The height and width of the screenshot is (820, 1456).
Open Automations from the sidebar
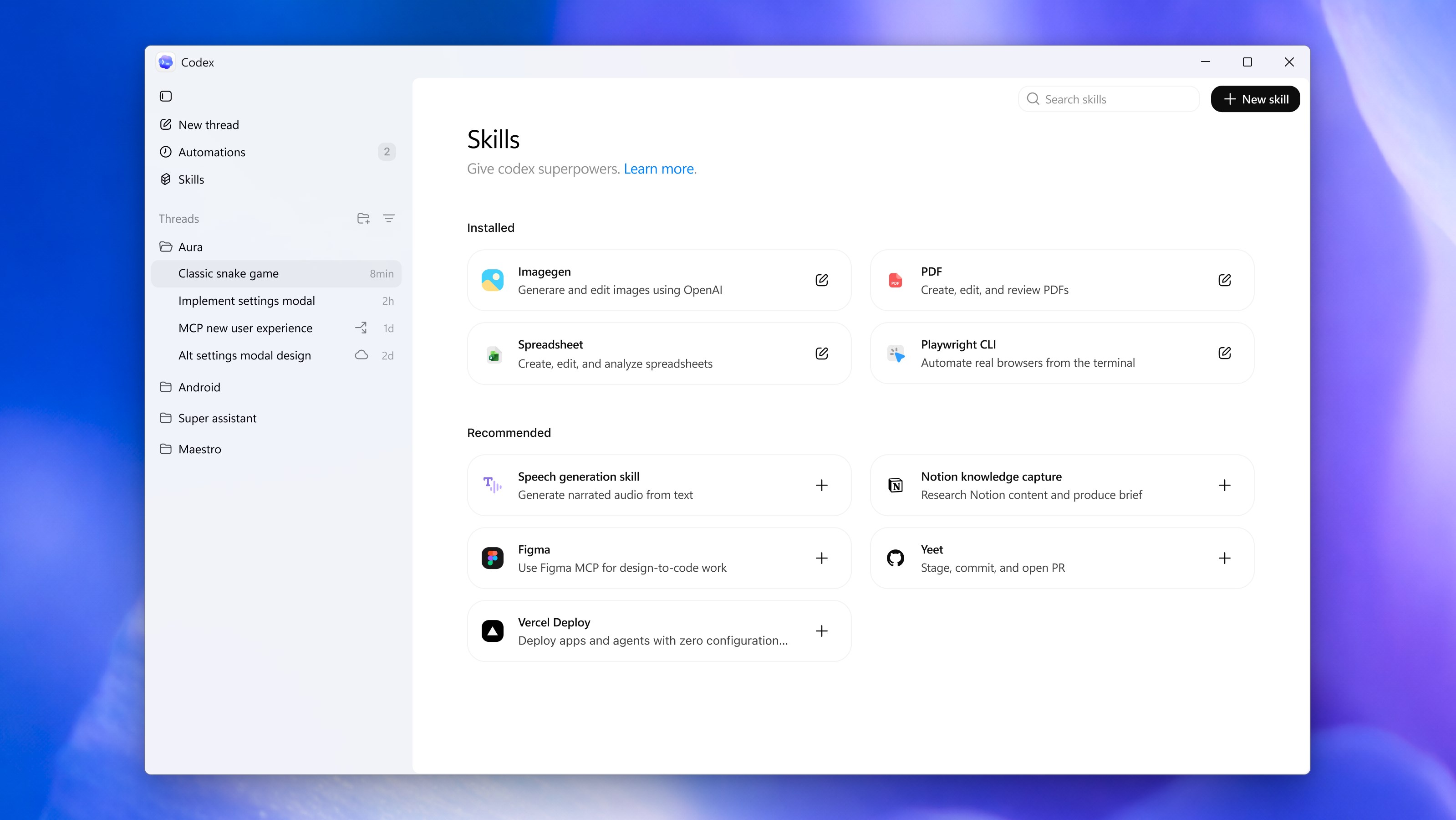pos(212,152)
